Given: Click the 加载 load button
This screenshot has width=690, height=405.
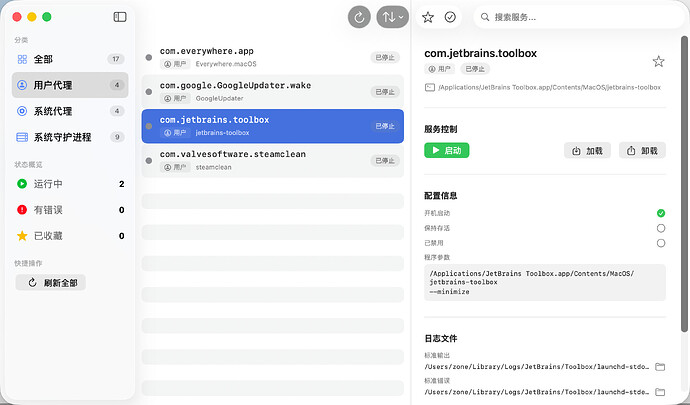Looking at the screenshot, I should pos(587,151).
